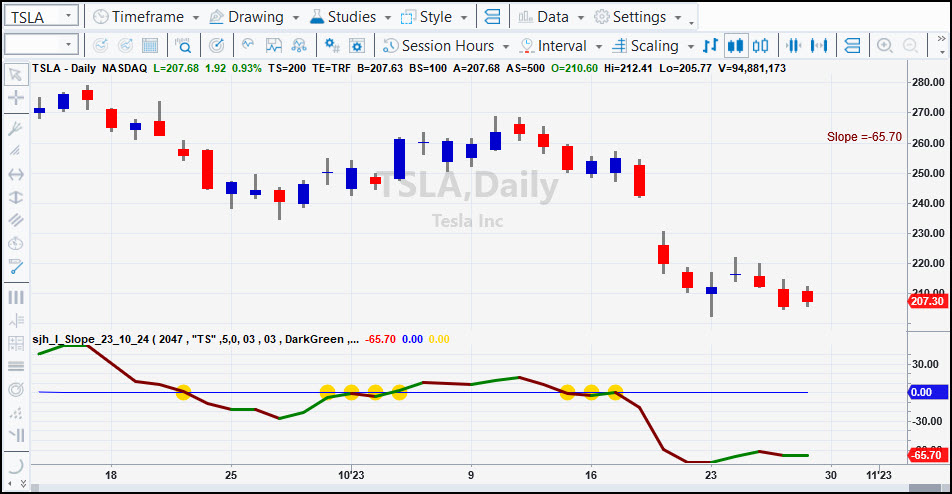Click the target with arrow toolbar icon

click(216, 46)
